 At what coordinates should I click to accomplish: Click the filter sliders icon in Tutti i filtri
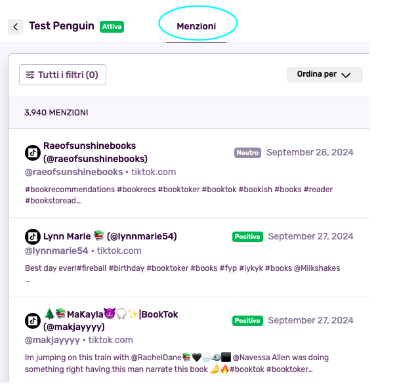[30, 75]
